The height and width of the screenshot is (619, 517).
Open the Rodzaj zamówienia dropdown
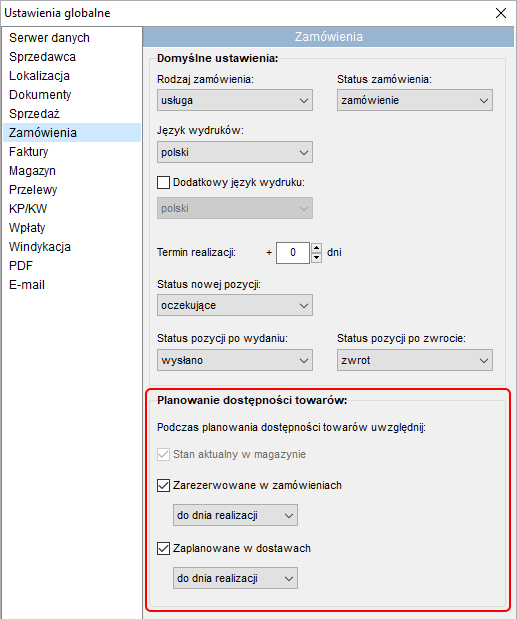(235, 100)
